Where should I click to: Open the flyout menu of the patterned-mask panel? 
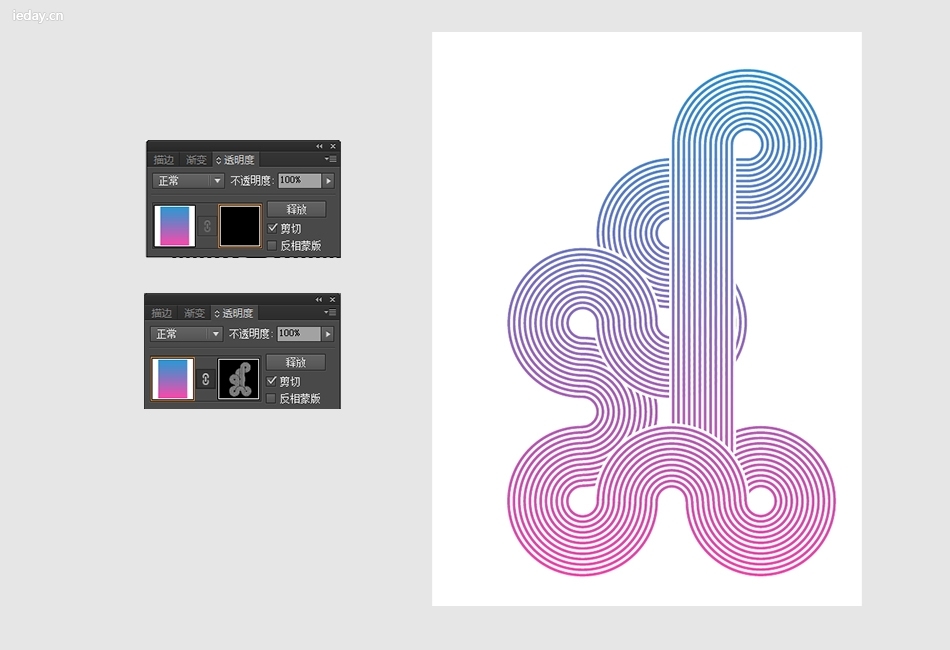(330, 313)
